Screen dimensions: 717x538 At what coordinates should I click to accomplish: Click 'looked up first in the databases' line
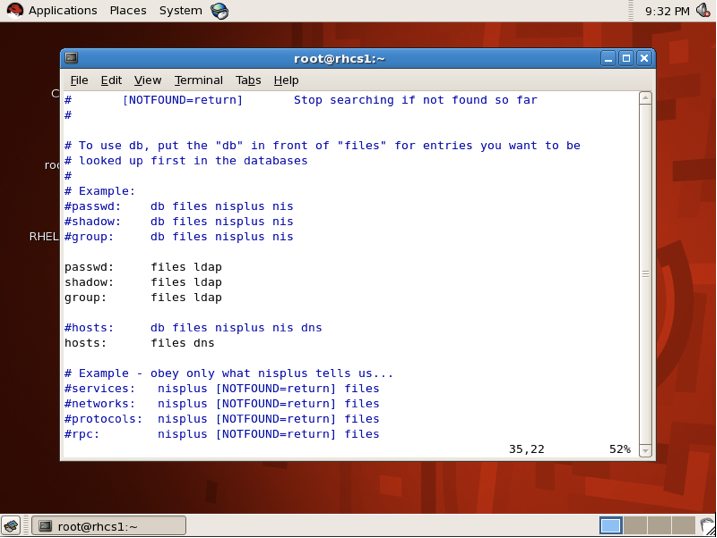186,160
